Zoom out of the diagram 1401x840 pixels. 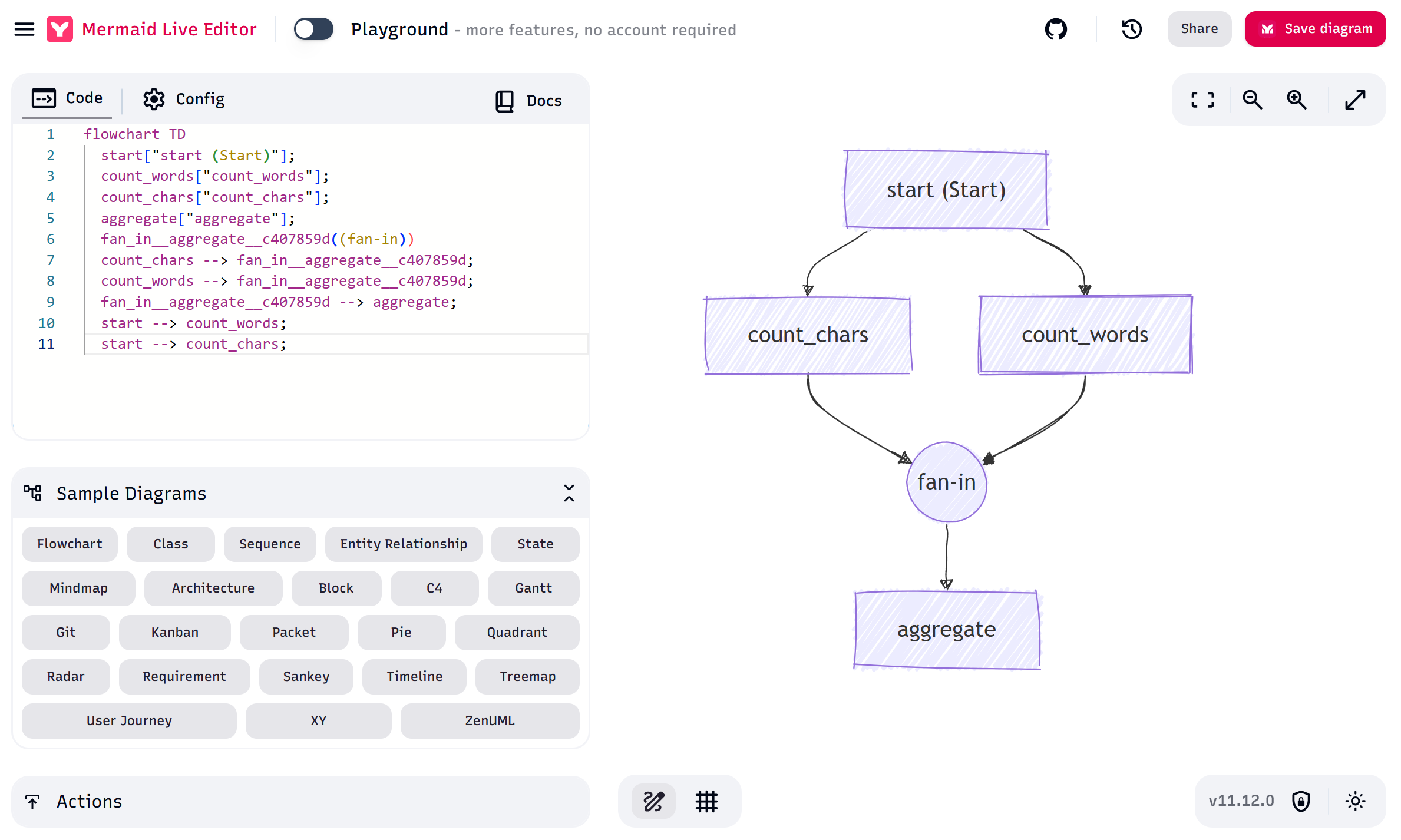point(1252,100)
